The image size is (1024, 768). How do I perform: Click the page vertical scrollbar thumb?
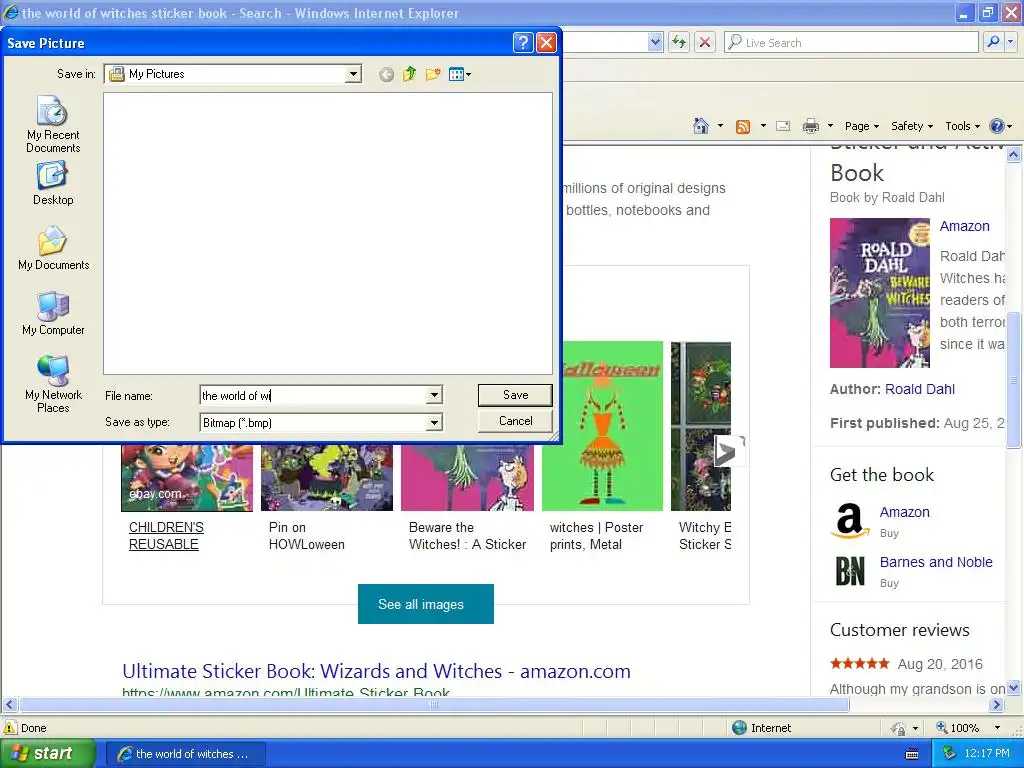[x=1014, y=381]
